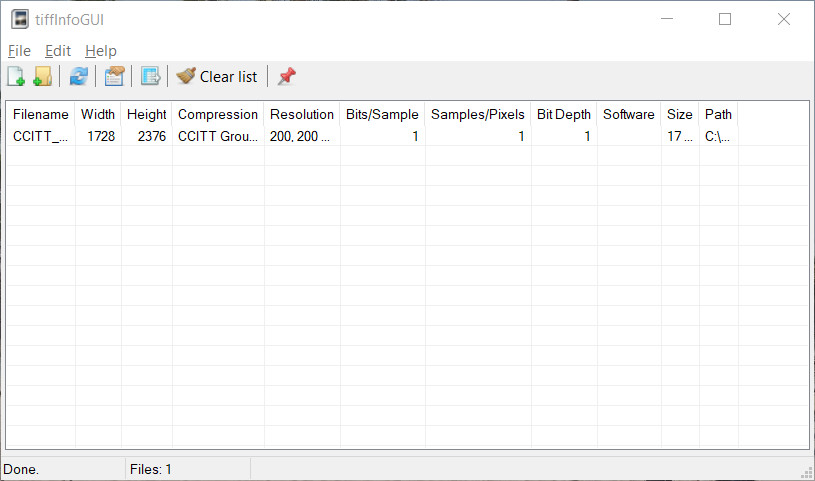Click the Size column header
The image size is (815, 481).
pos(680,114)
